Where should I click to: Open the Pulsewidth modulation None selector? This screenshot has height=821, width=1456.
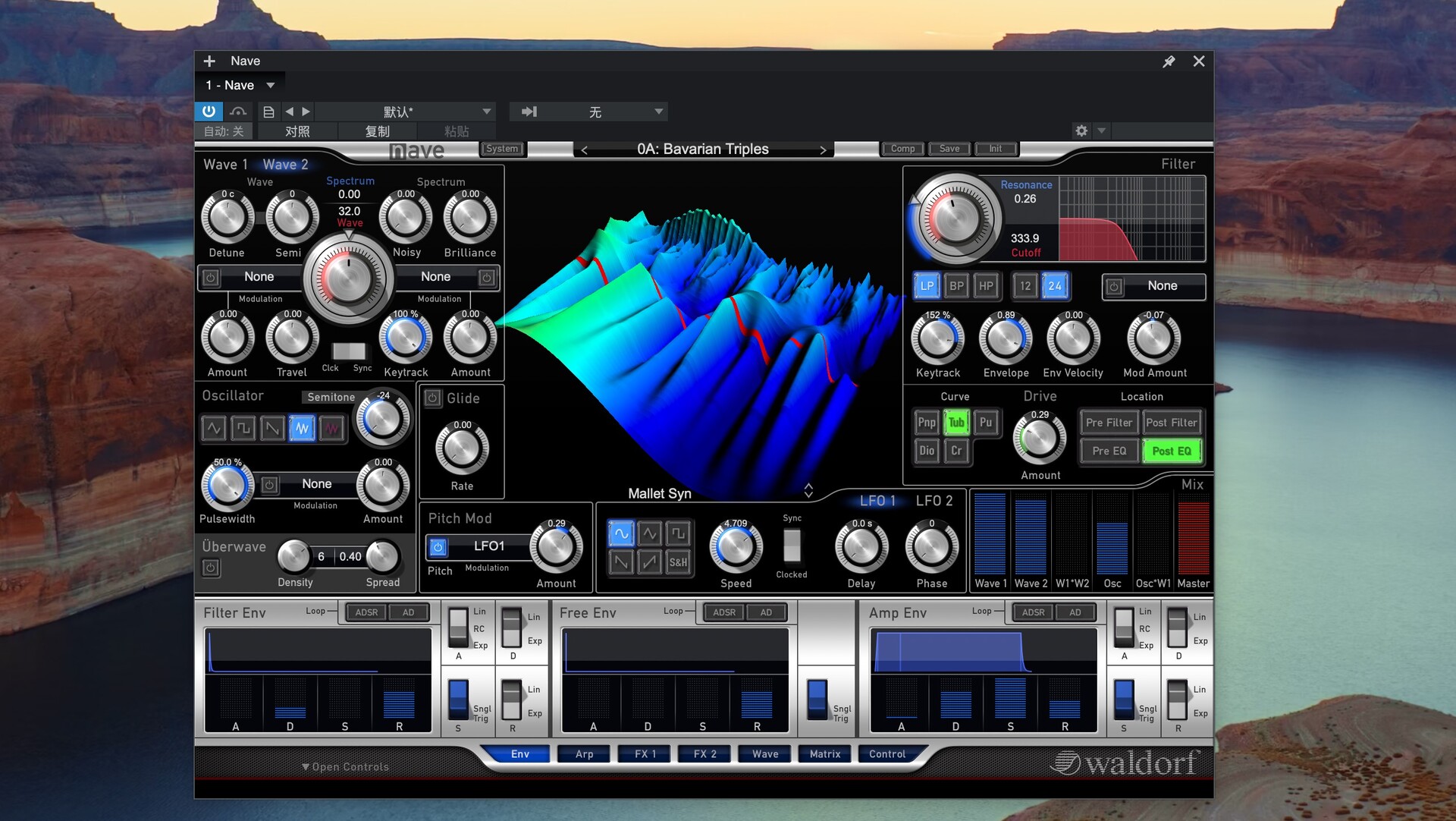(x=316, y=484)
